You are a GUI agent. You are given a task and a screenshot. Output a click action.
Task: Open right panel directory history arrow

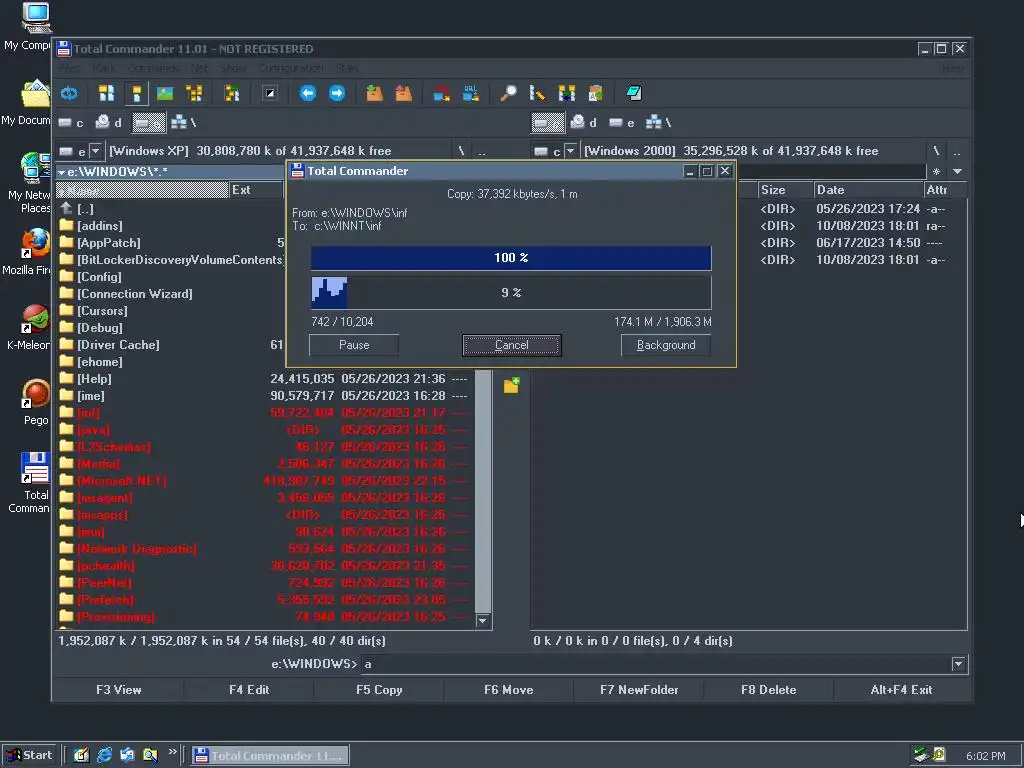pyautogui.click(x=957, y=172)
